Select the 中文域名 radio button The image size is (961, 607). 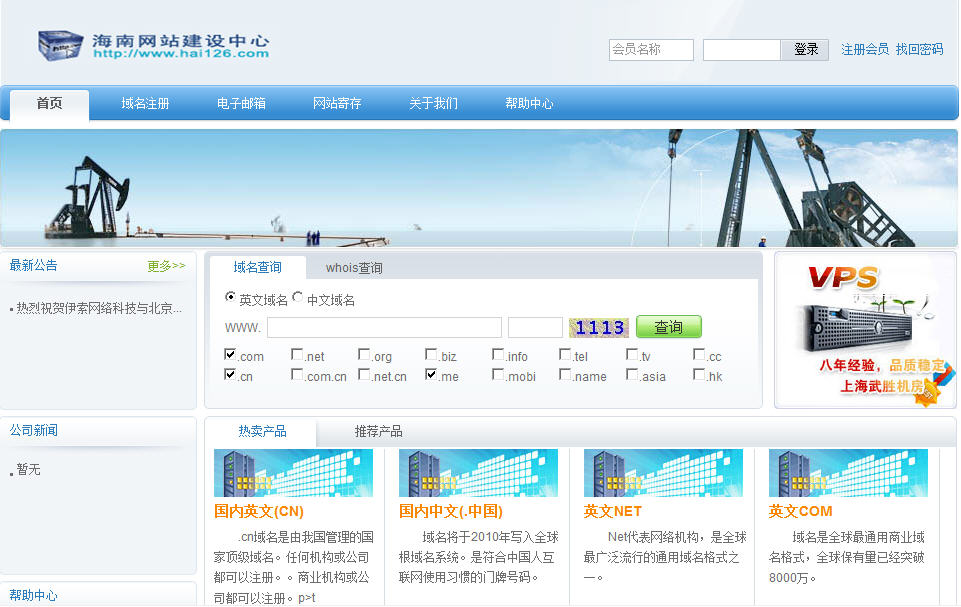298,298
